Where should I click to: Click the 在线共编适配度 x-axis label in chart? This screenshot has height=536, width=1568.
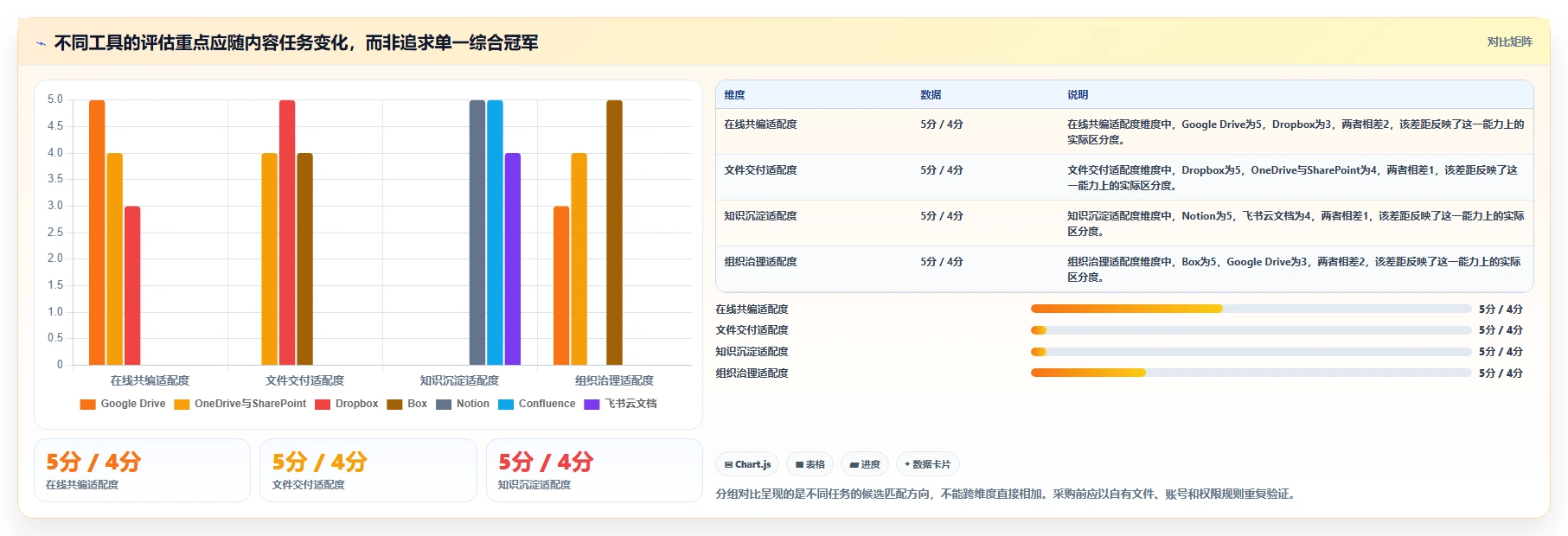tap(150, 380)
